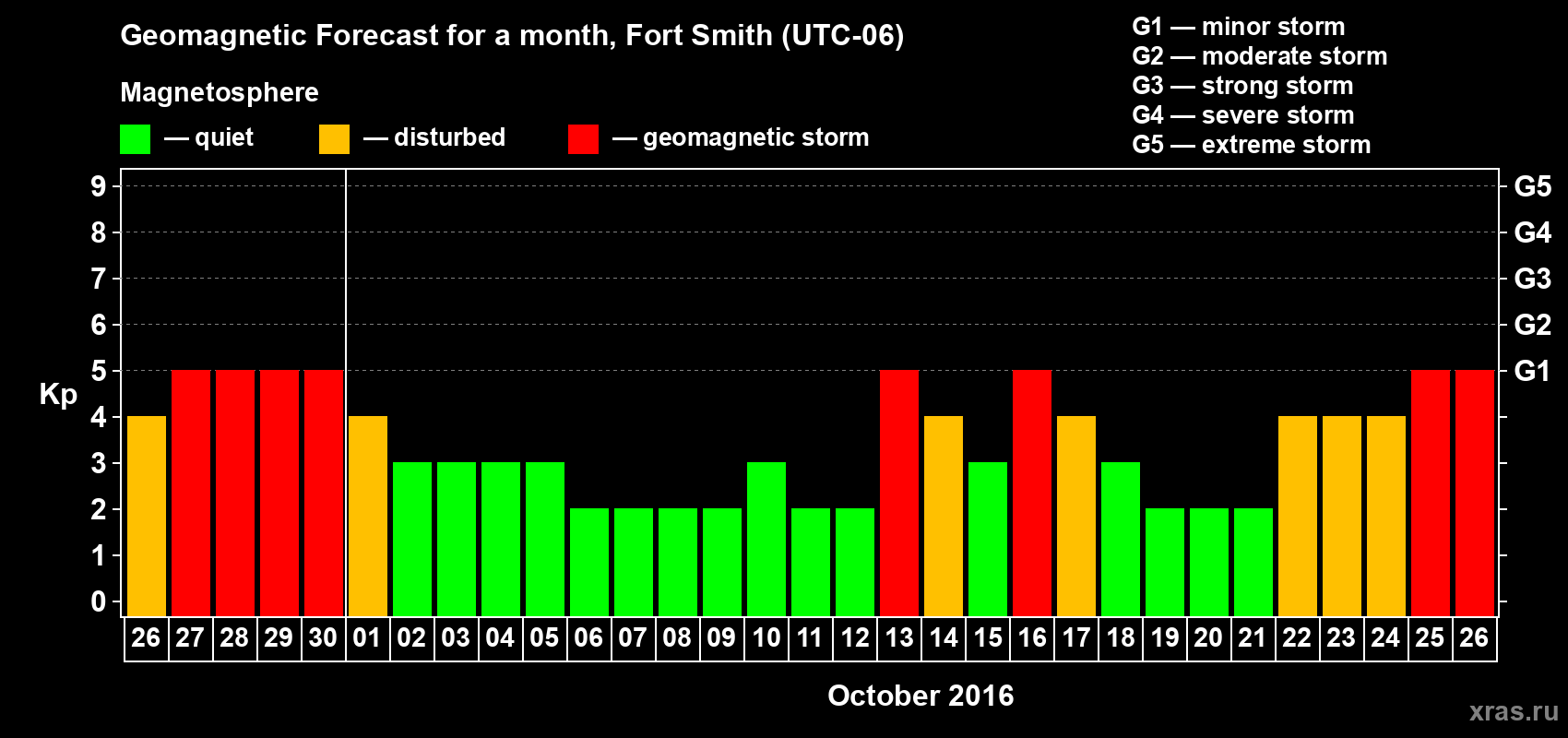Click the G2 label on right axis
This screenshot has width=1568, height=738.
click(1532, 325)
